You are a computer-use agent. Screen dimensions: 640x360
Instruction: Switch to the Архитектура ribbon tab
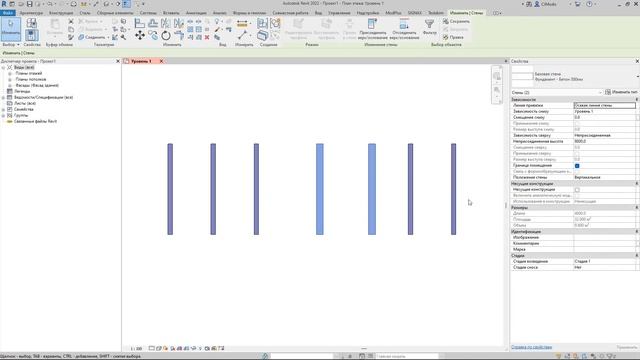31,13
